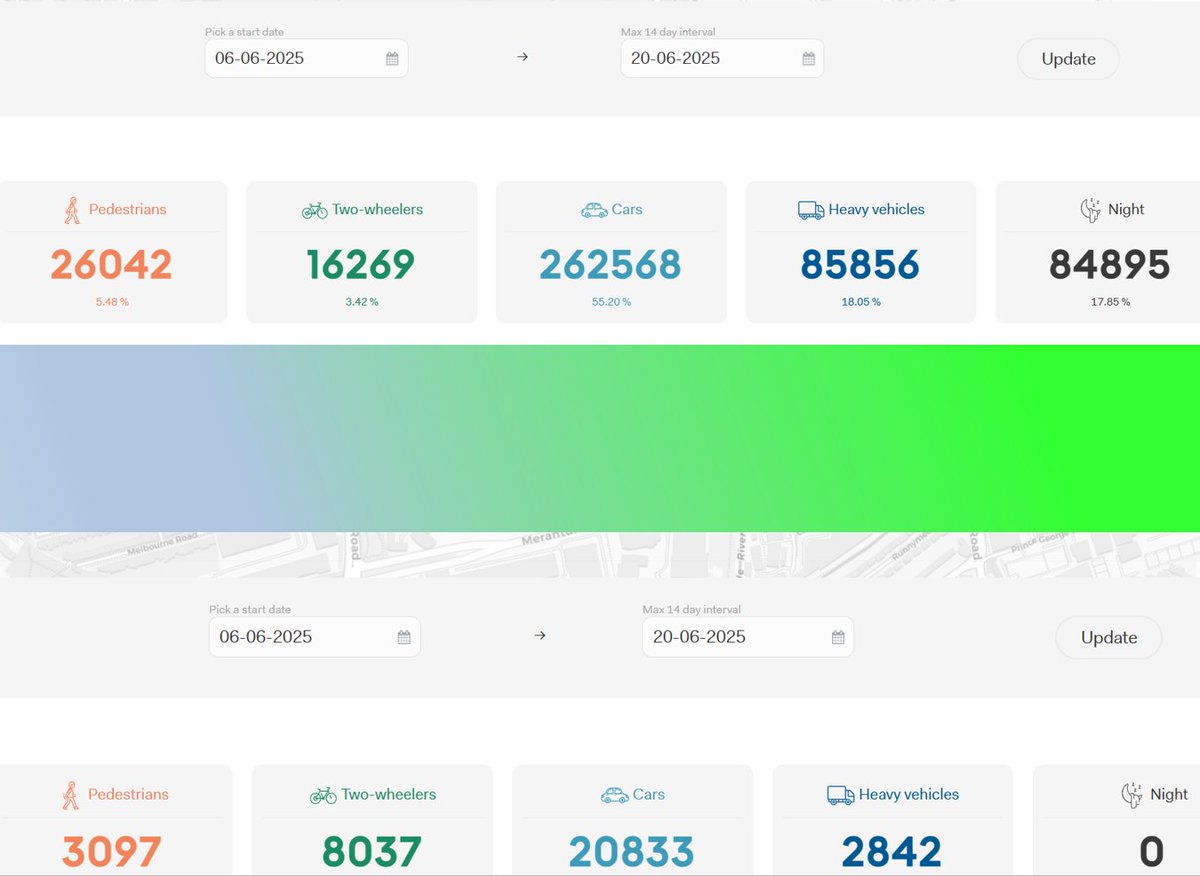Click the 55.20 % cars share

pos(611,302)
